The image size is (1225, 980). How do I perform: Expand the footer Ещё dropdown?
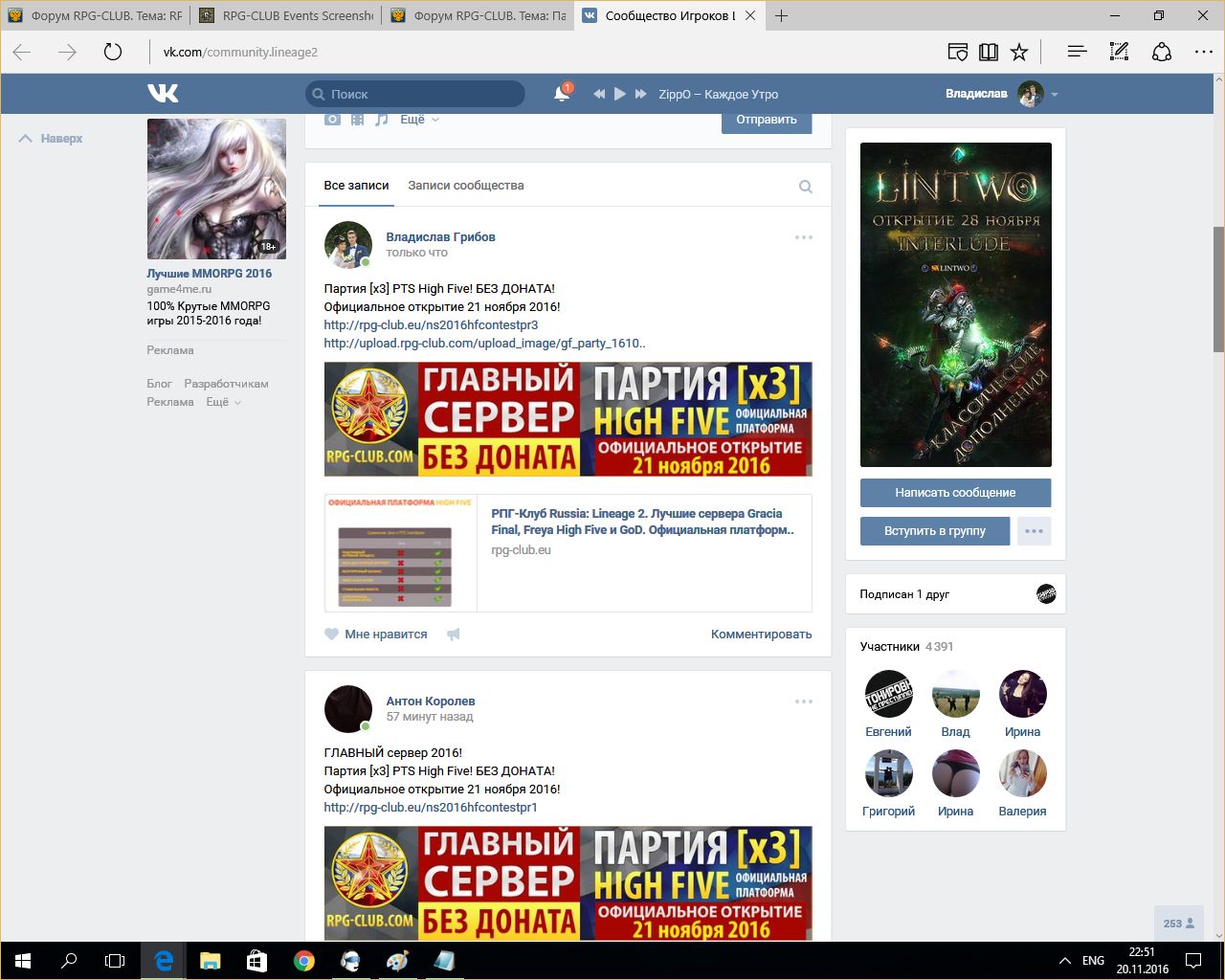223,402
